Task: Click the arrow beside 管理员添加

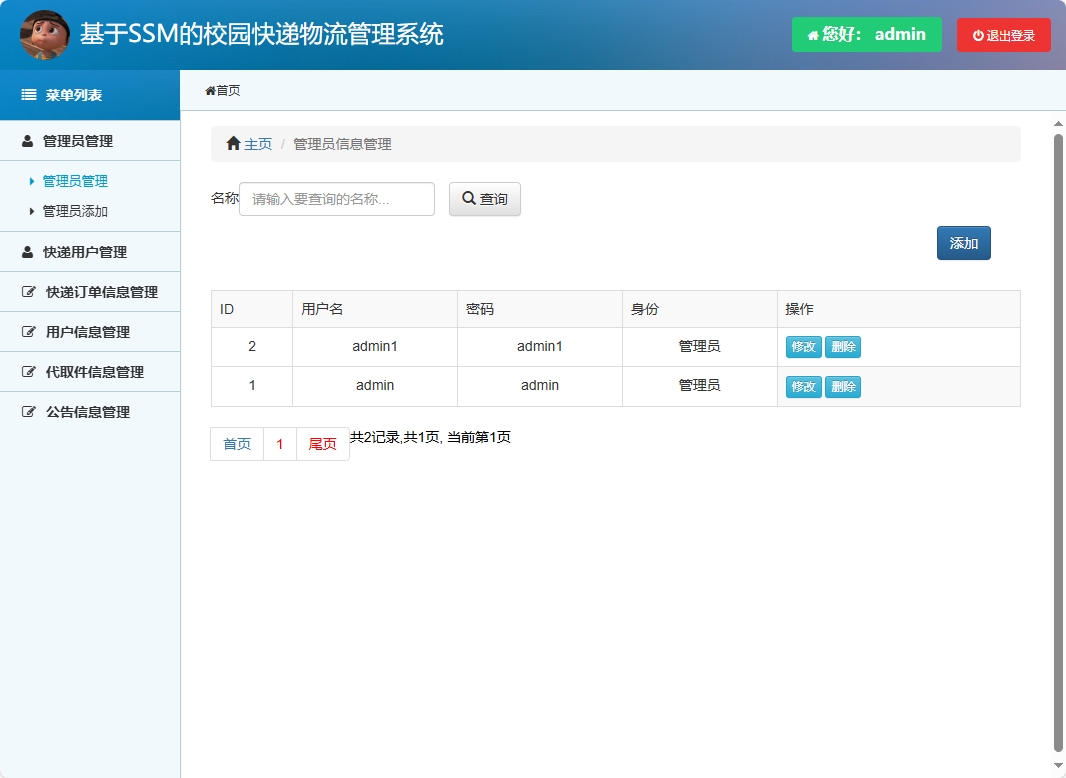Action: [x=31, y=211]
